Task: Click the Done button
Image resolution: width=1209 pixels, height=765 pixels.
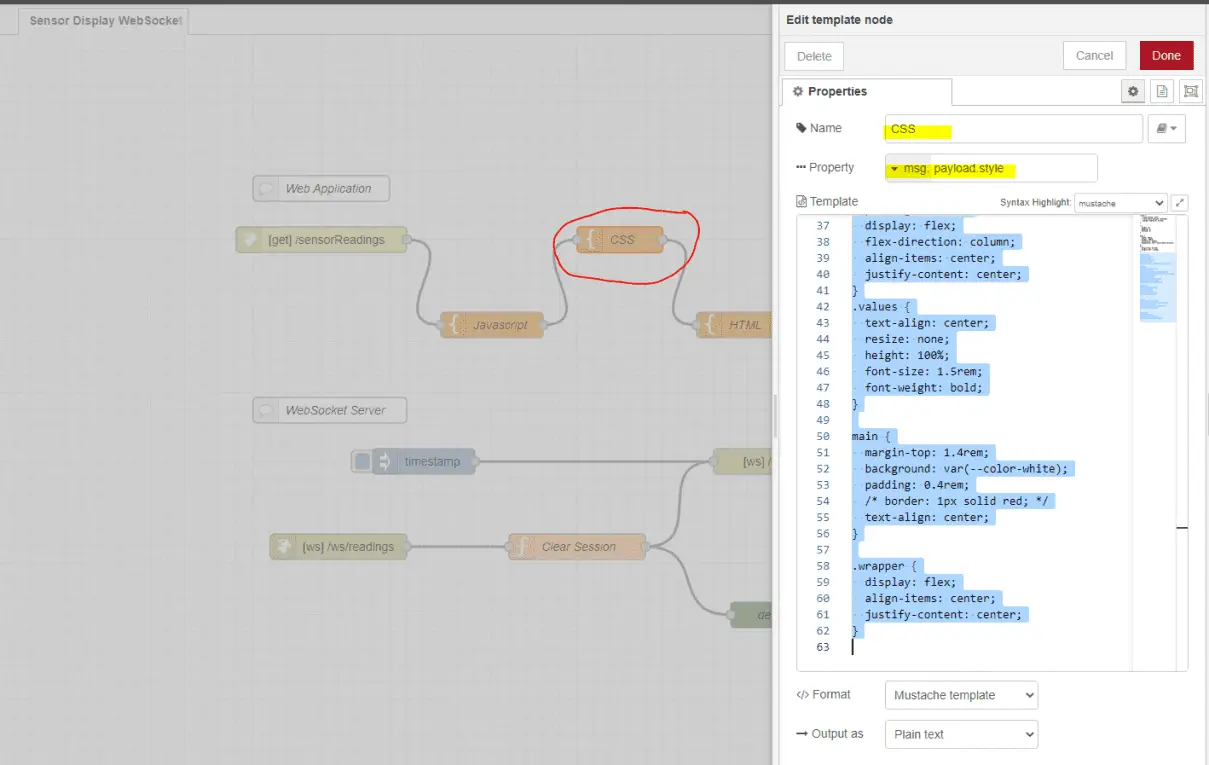Action: (1166, 55)
